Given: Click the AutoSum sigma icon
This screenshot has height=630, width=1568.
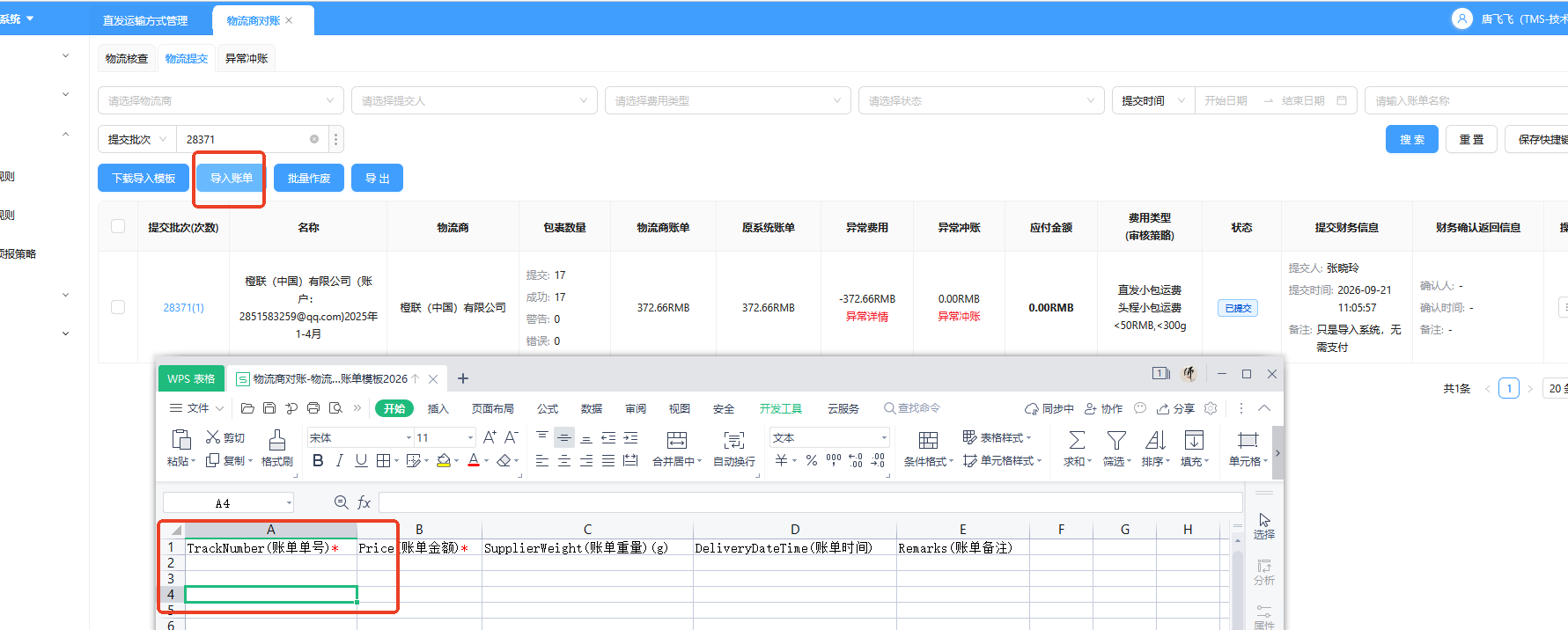Looking at the screenshot, I should (1077, 440).
